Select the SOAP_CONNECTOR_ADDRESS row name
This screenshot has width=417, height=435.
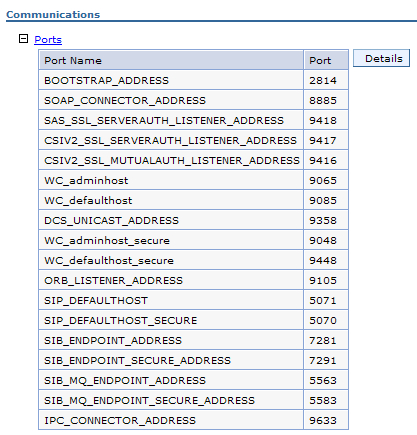125,100
